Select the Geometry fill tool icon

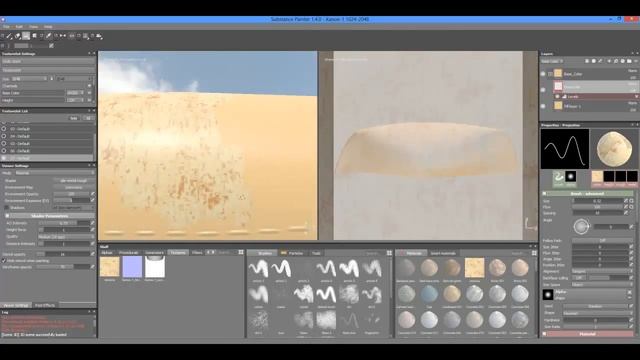[34, 36]
